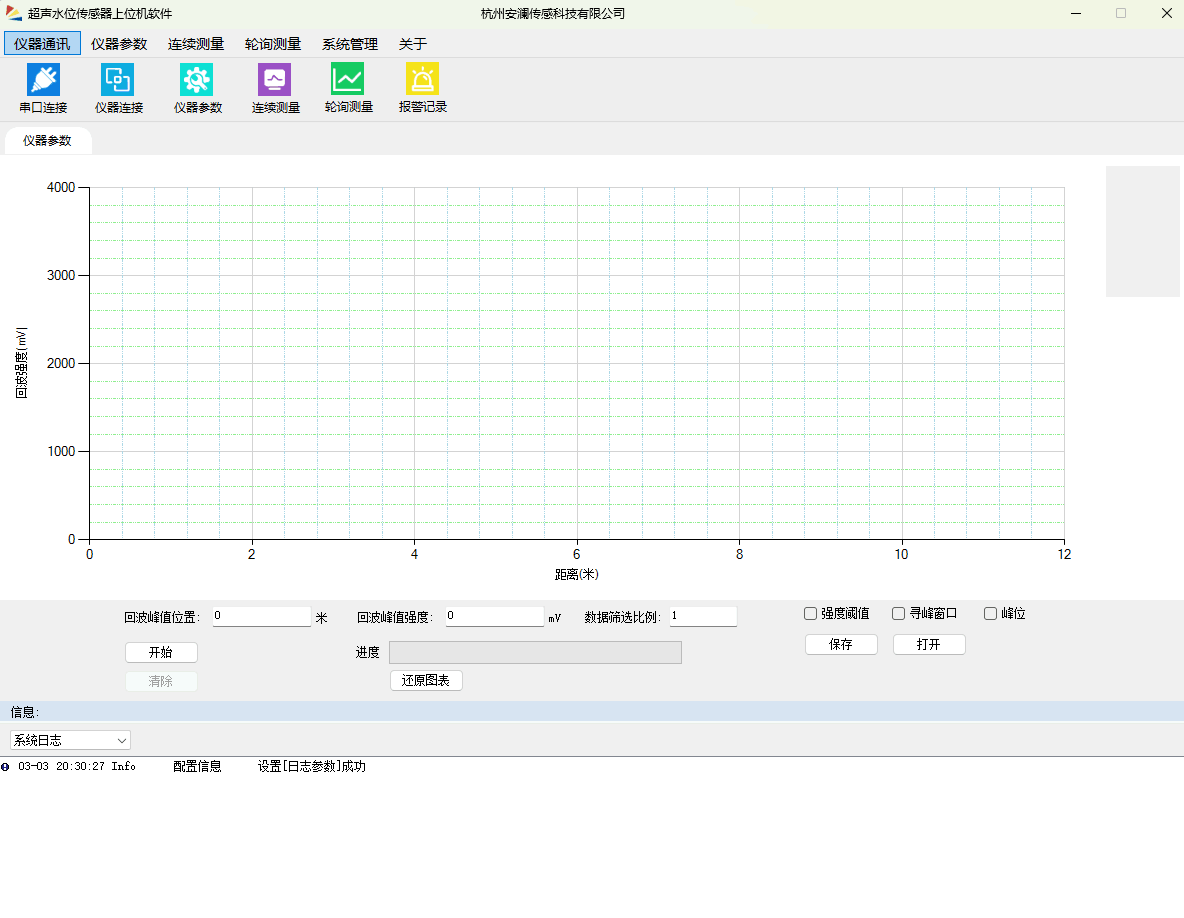Expand the 系统日志 dropdown

point(70,740)
